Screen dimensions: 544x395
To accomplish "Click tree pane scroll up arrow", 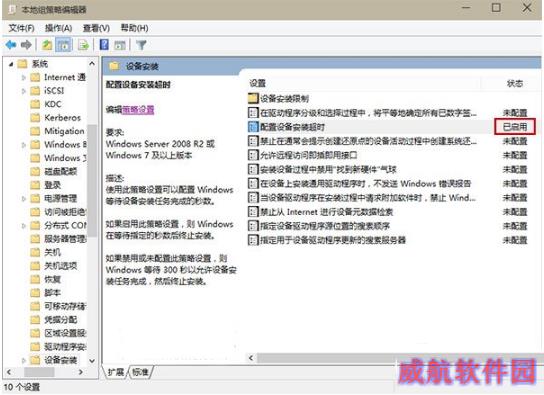I will point(92,63).
